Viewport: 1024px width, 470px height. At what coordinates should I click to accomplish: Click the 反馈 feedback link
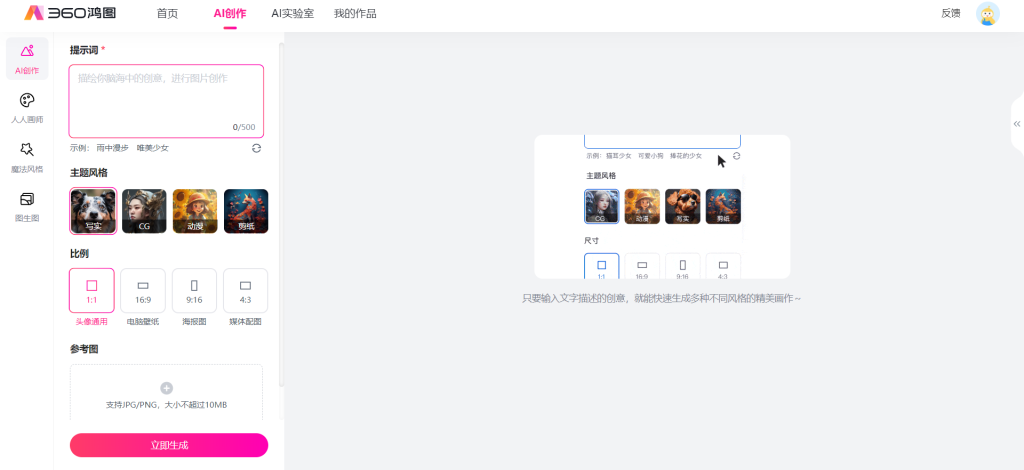[x=950, y=14]
